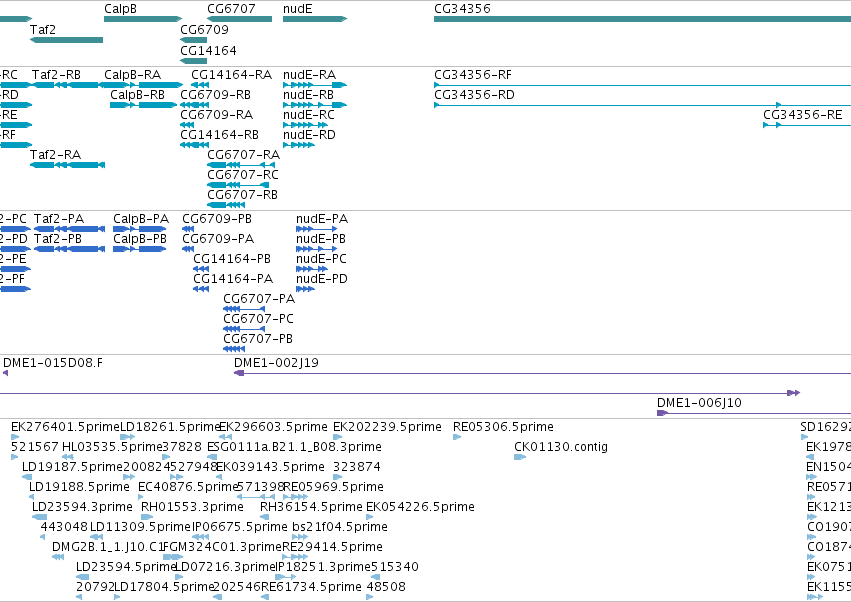The height and width of the screenshot is (602, 851).
Task: Open EST RE05306.5prime
Action: pyautogui.click(x=504, y=427)
